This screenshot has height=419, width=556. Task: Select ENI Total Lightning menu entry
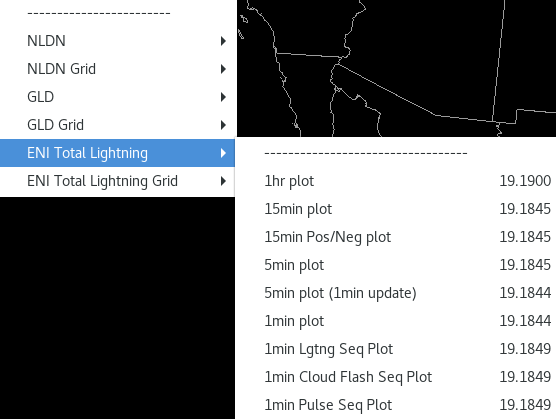point(117,153)
